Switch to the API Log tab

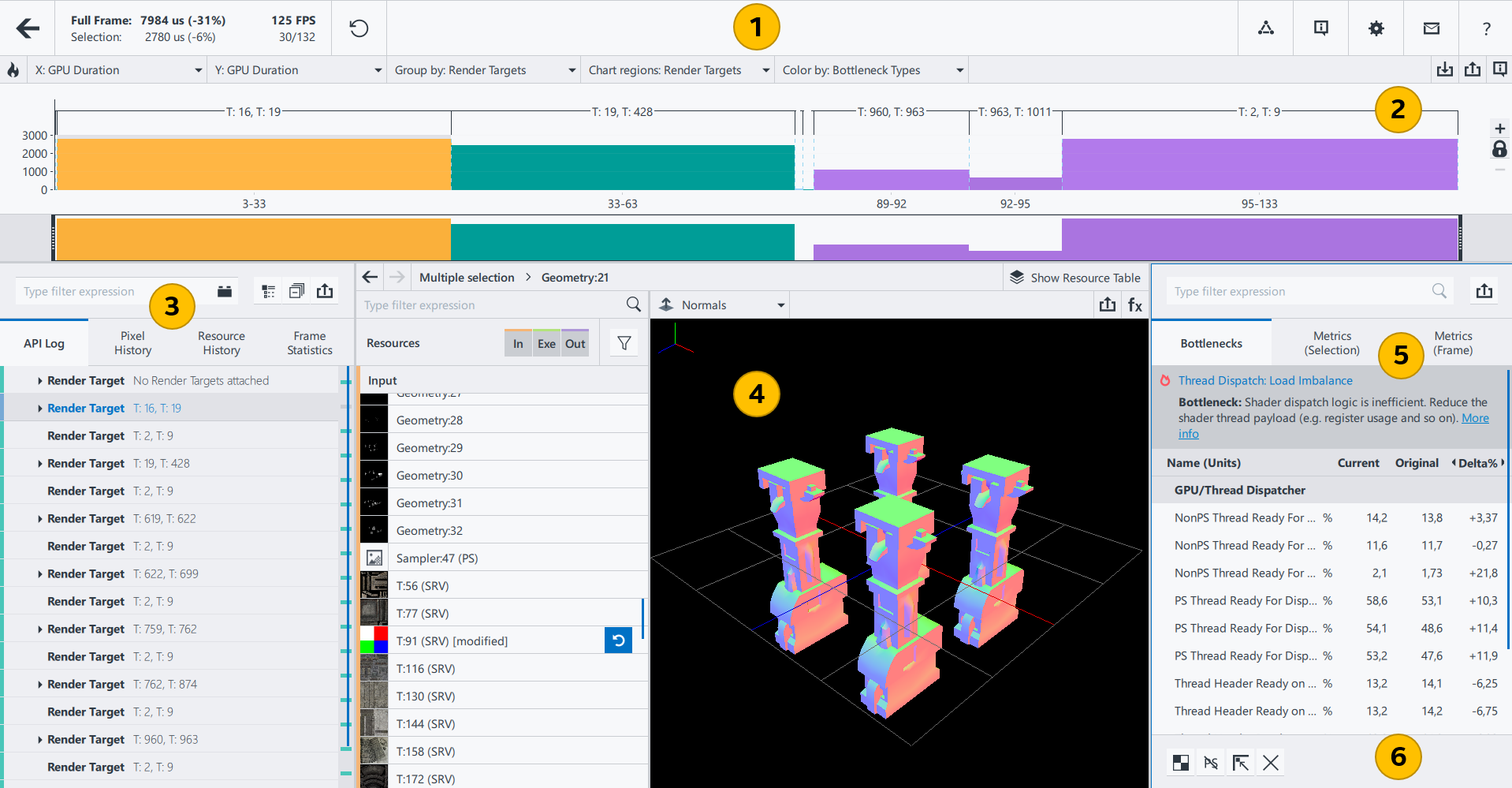click(44, 343)
